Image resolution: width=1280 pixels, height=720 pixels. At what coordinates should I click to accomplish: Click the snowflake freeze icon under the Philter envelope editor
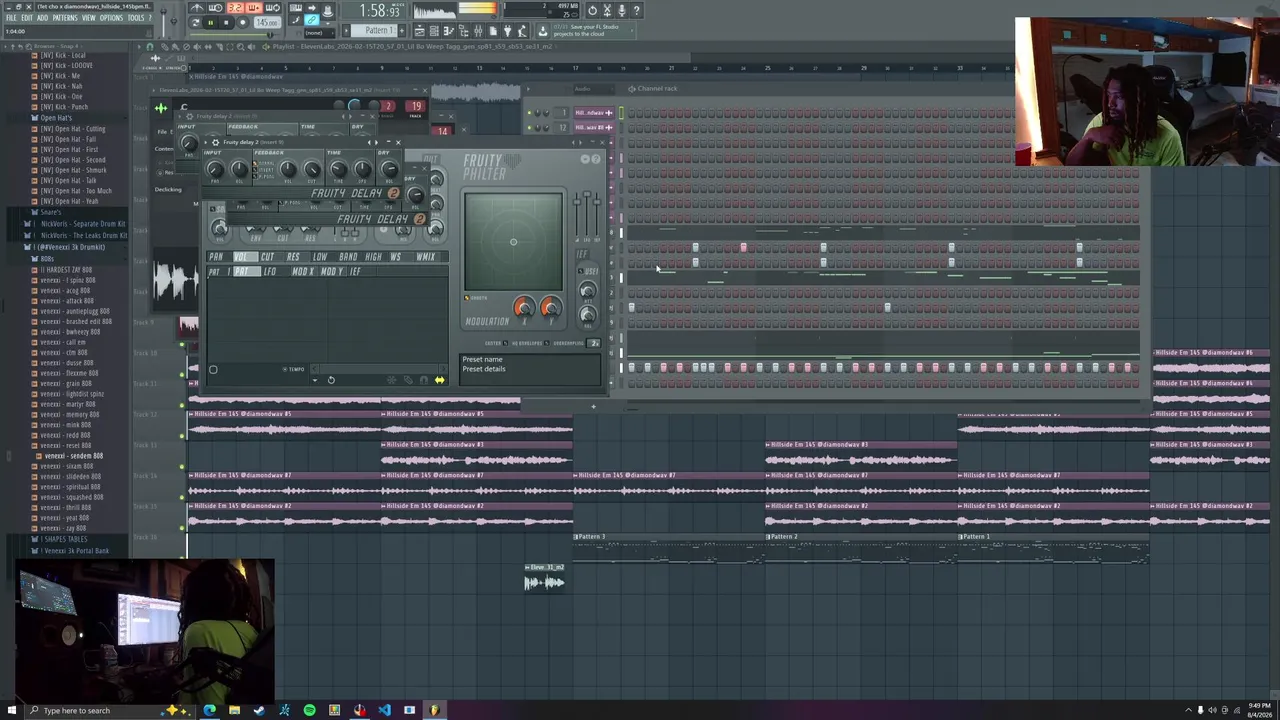tap(391, 380)
